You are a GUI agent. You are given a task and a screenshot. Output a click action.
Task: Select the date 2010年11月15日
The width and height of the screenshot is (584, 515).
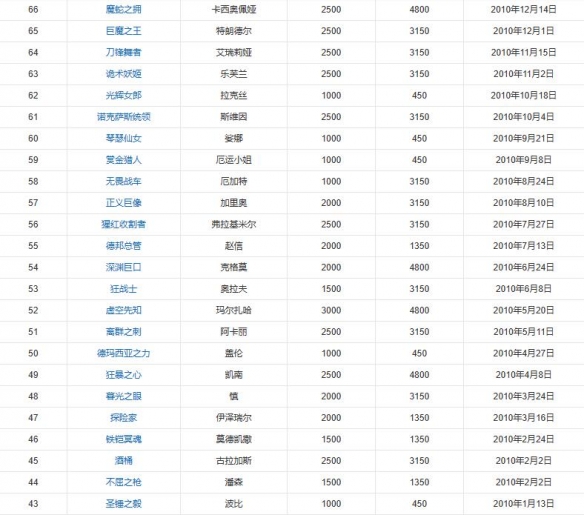click(x=524, y=52)
